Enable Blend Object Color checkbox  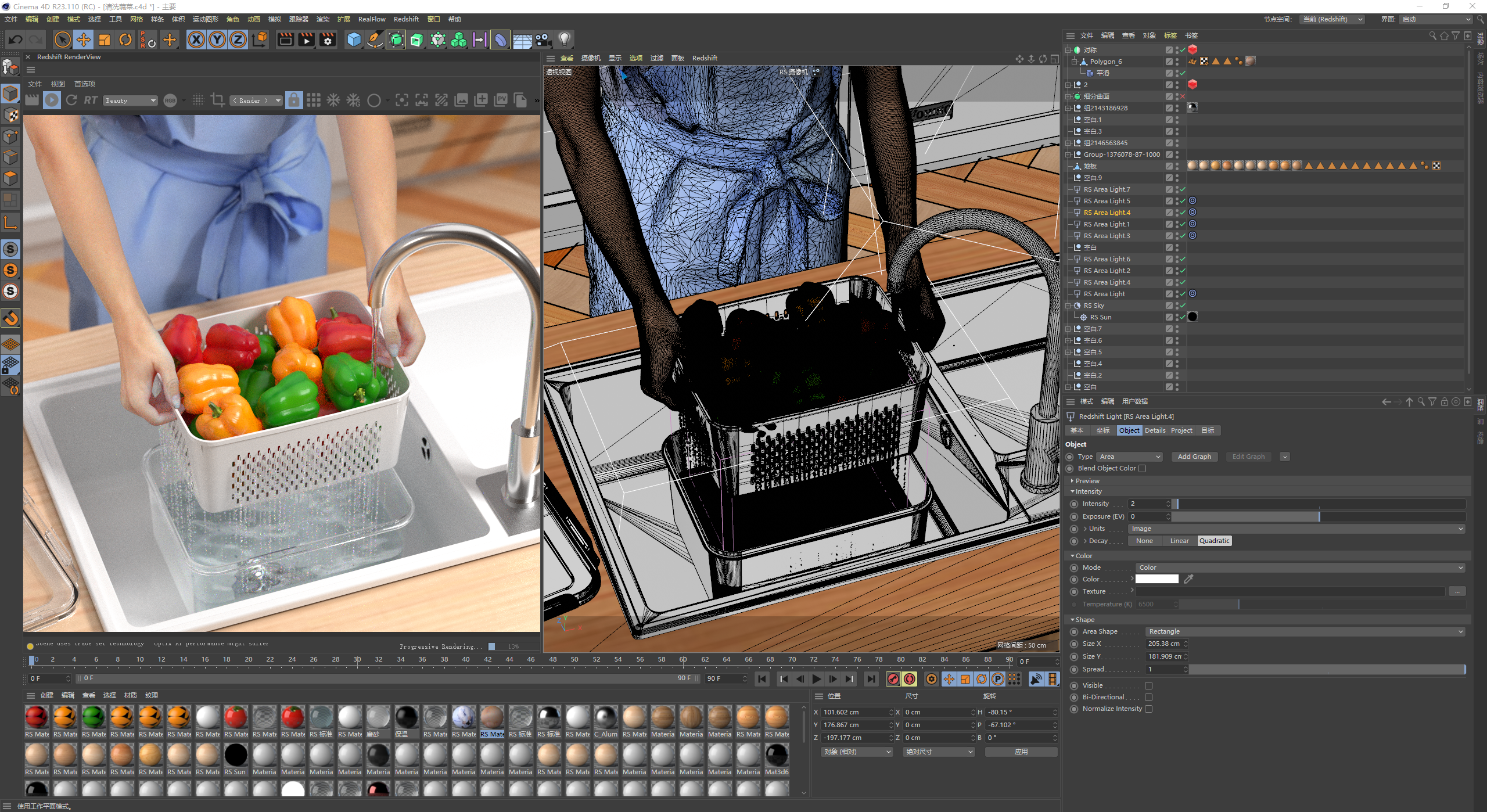point(1143,468)
